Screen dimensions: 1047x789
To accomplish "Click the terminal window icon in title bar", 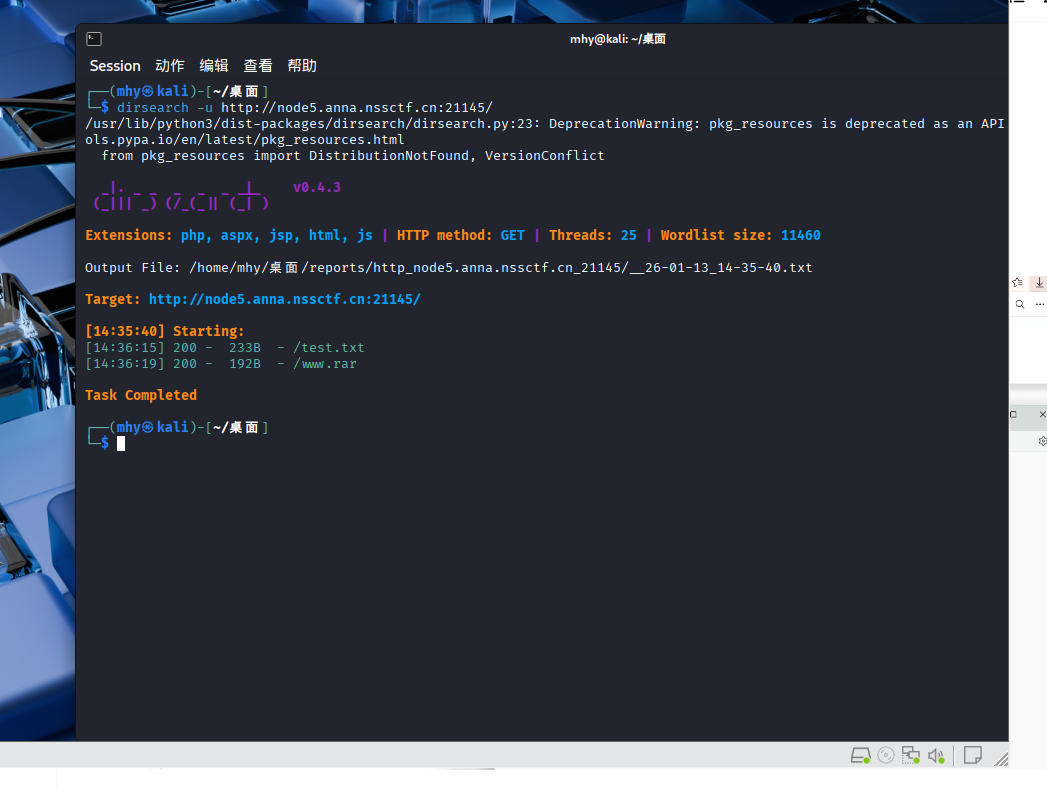I will click(x=93, y=39).
